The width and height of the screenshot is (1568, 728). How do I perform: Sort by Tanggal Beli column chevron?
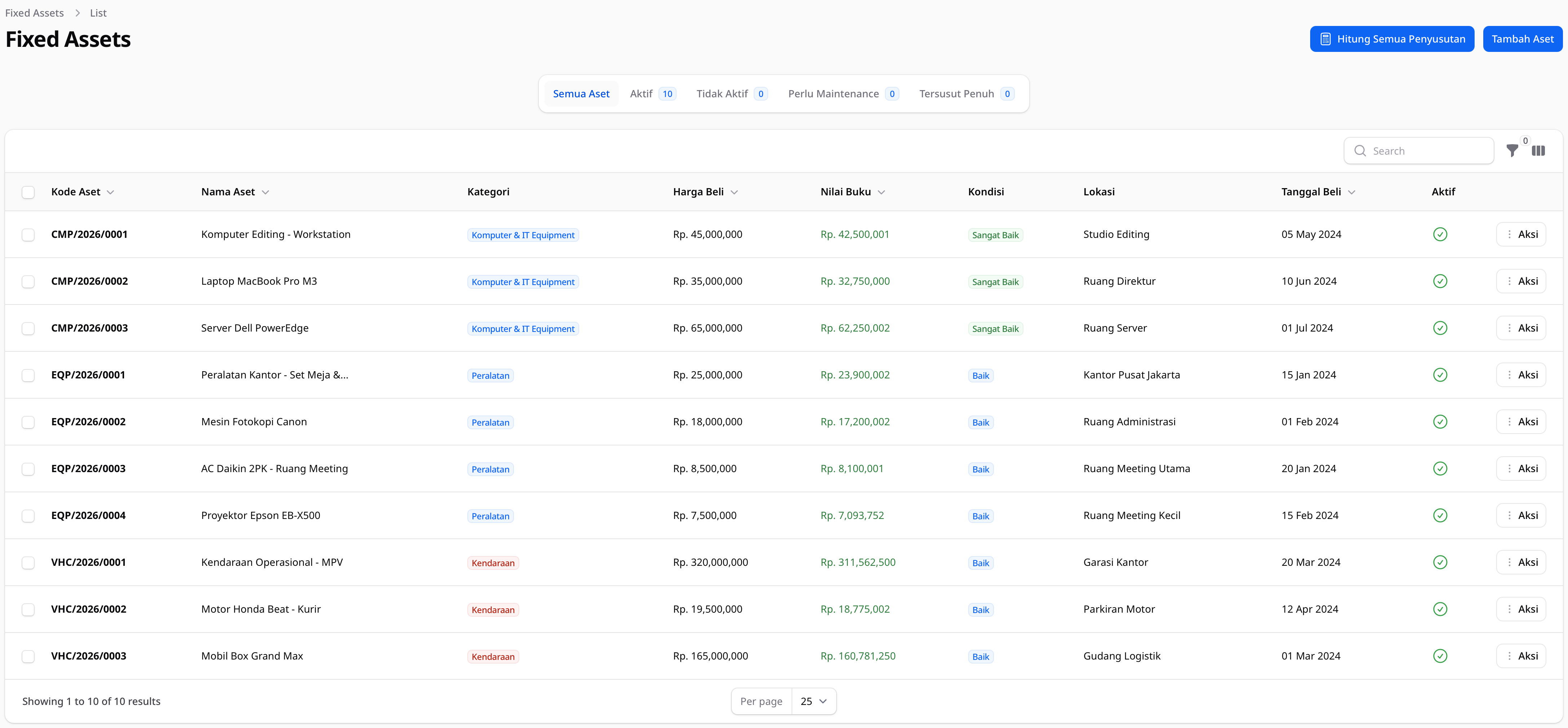tap(1351, 192)
